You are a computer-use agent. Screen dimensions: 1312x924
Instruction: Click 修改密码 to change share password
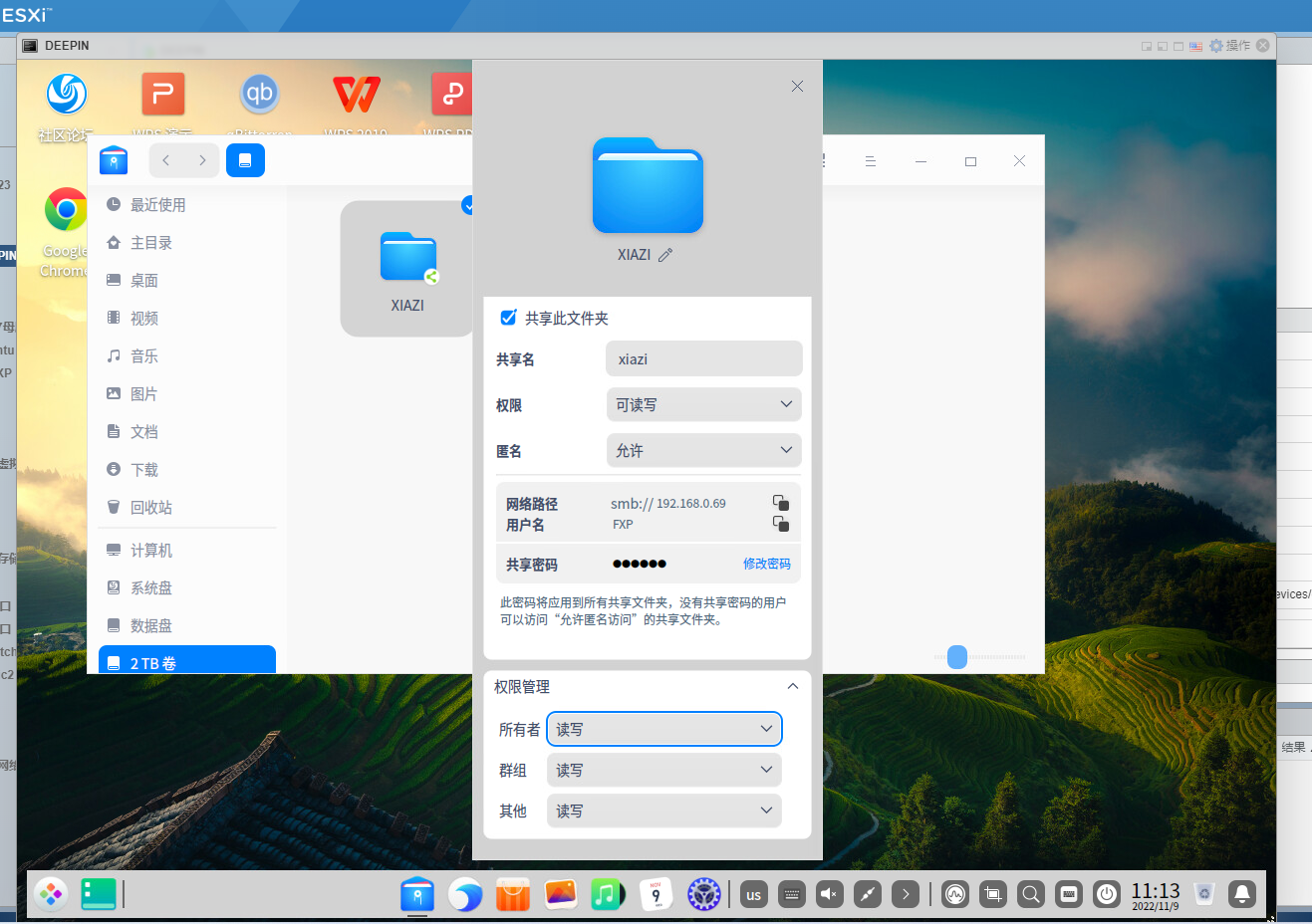[767, 563]
